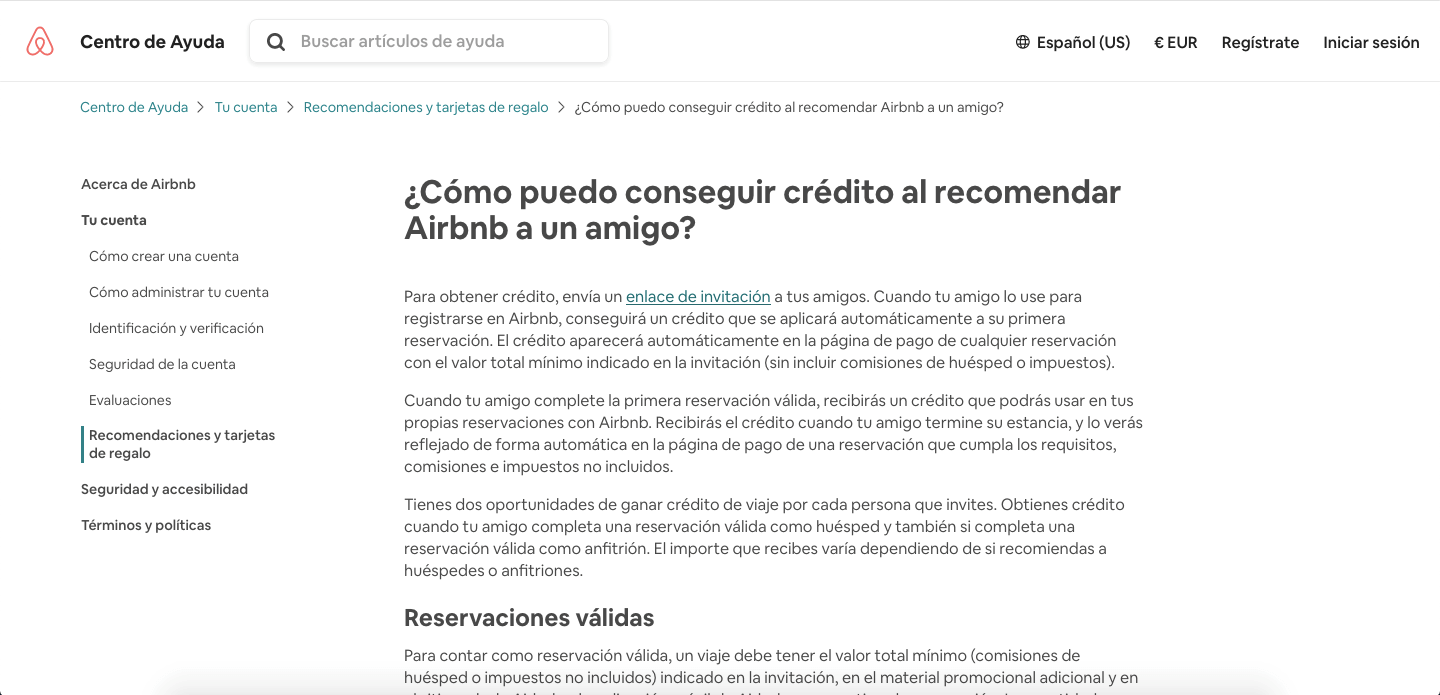
Task: Select Cómo administrar tu cuenta
Action: pos(179,292)
